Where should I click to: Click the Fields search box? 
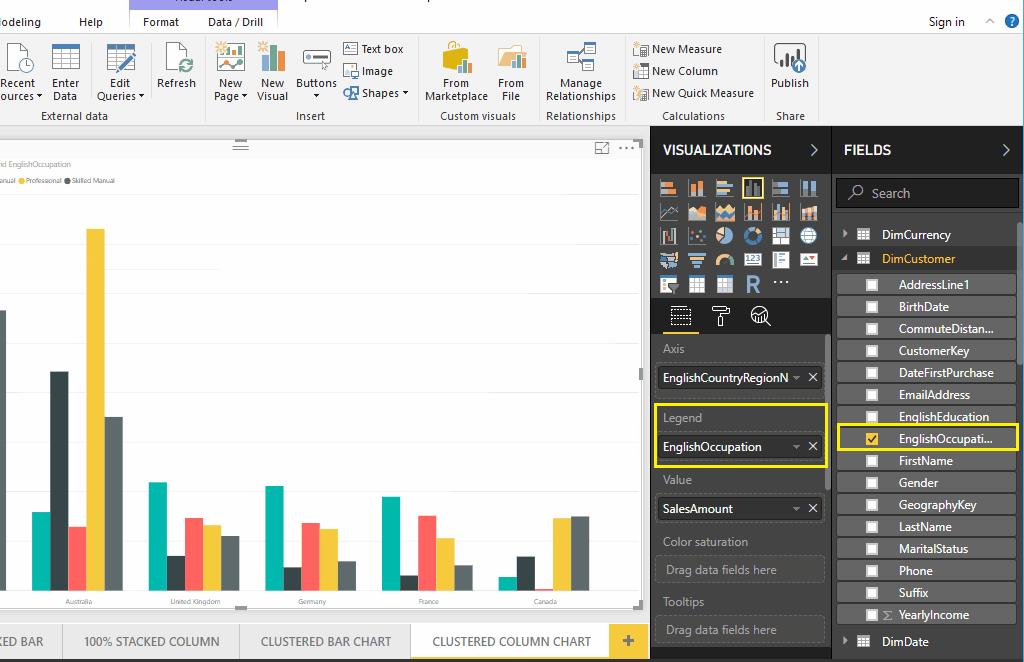[x=927, y=193]
